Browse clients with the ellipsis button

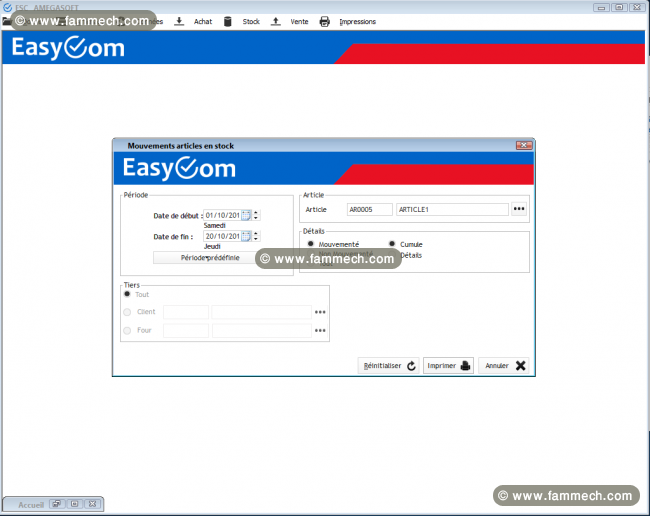coord(320,312)
